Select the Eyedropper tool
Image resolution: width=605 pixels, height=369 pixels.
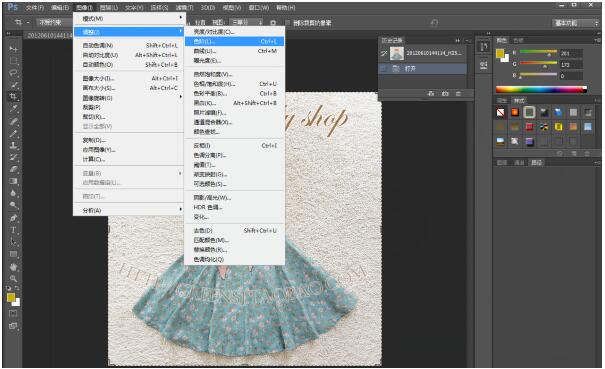(x=14, y=108)
